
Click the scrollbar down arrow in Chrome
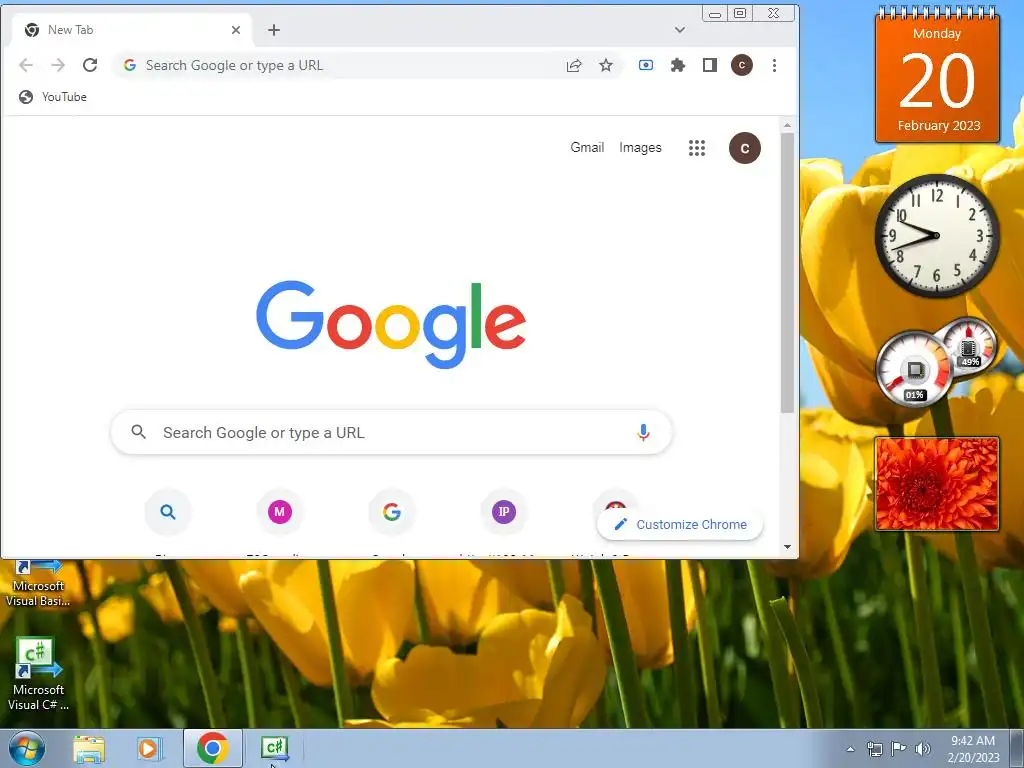(x=788, y=547)
